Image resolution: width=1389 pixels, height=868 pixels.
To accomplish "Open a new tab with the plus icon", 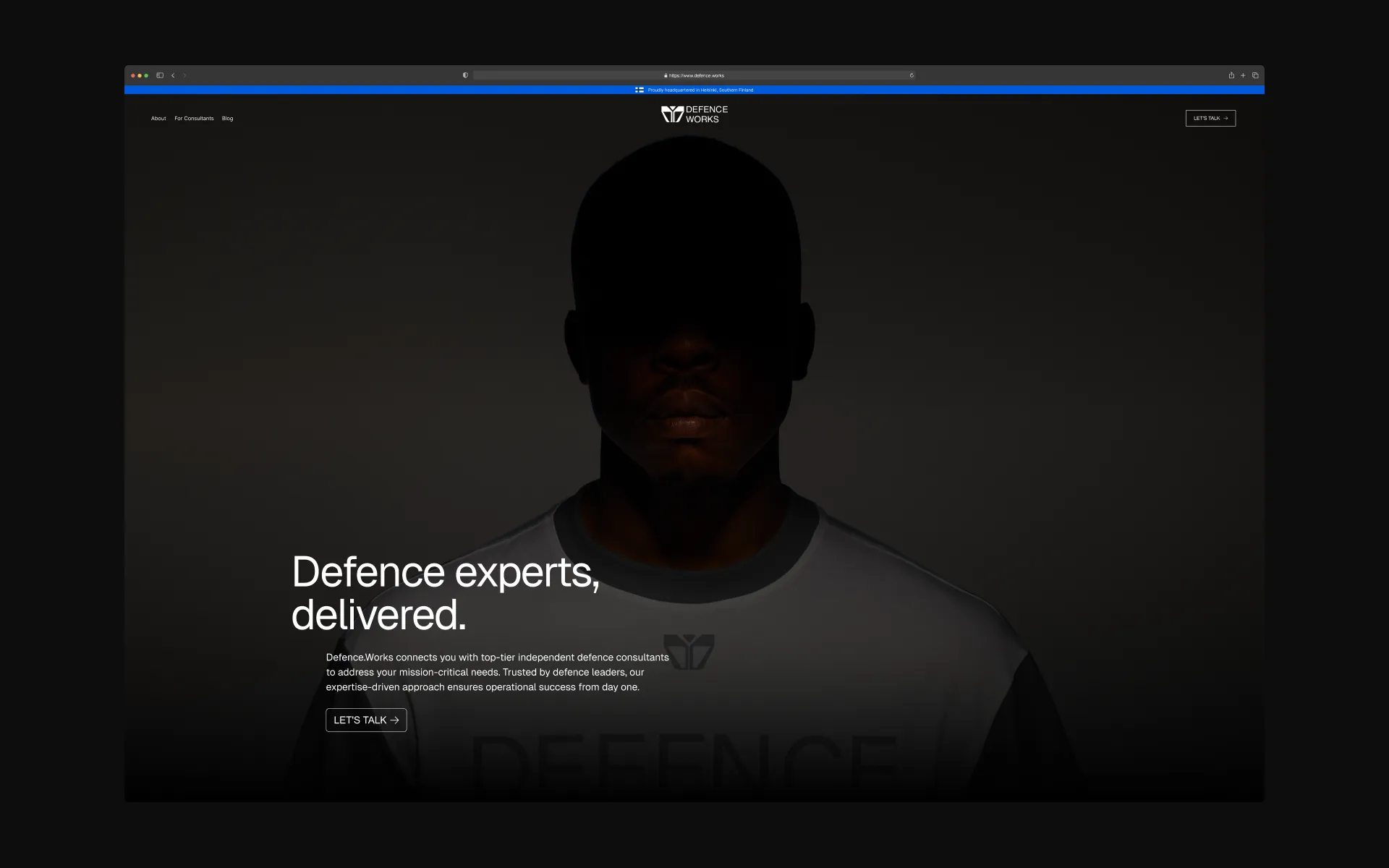I will tap(1243, 75).
